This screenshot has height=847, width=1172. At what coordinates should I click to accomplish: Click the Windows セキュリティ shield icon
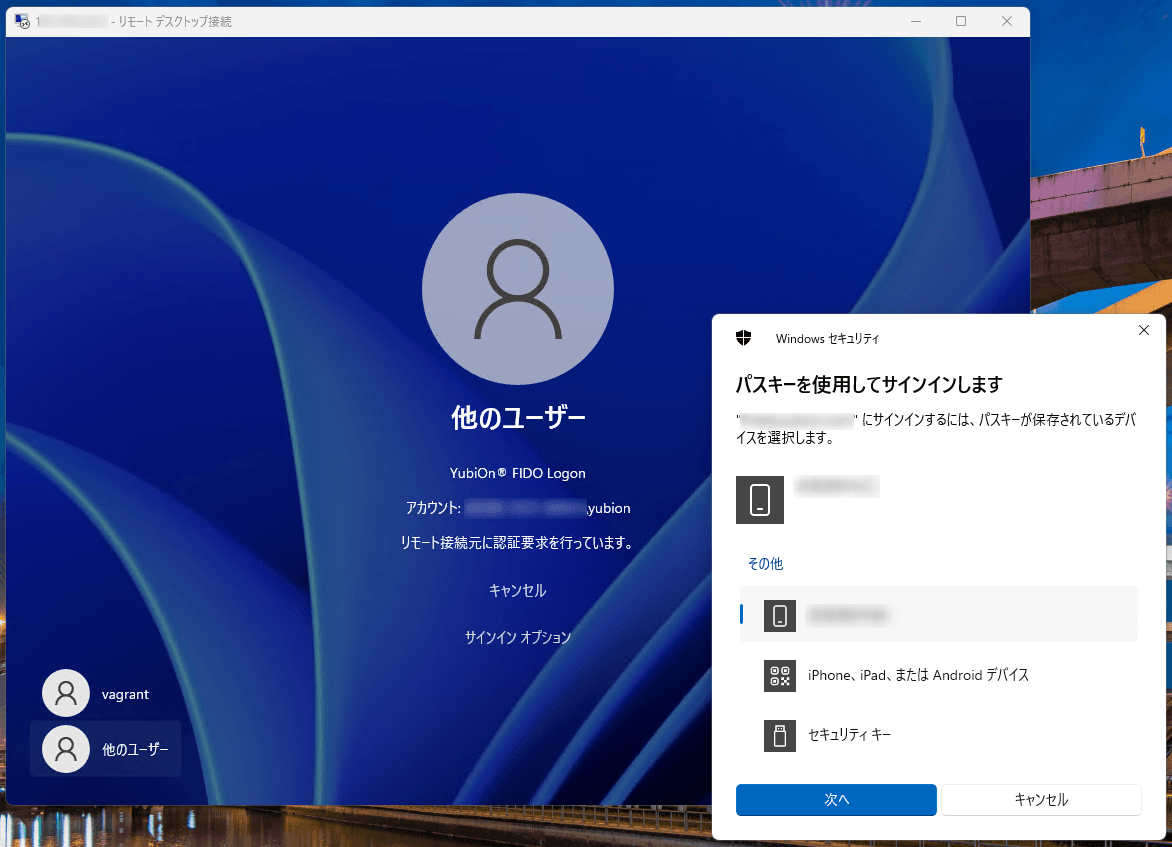coord(743,338)
